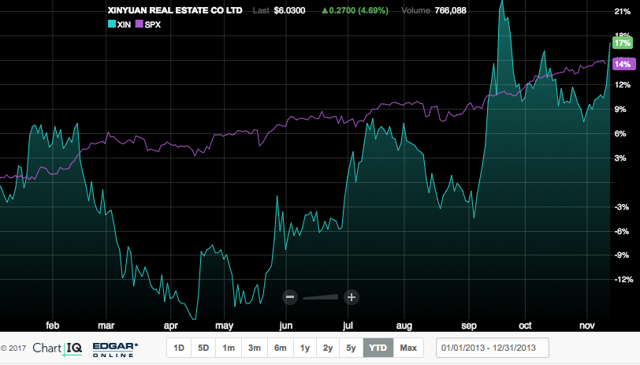Click the jul axis label
Screen dimensions: 640x365
pos(348,325)
